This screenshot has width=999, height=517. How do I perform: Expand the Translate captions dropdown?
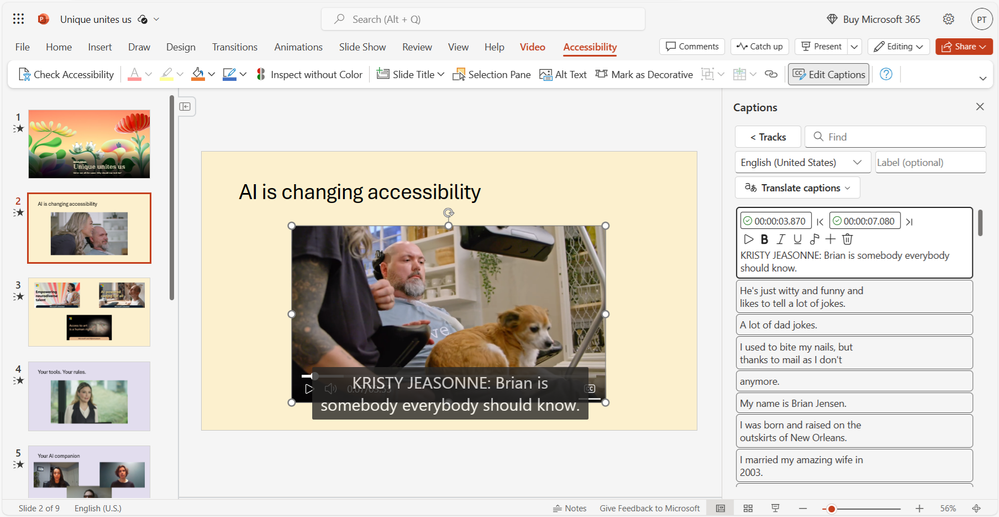(x=797, y=188)
